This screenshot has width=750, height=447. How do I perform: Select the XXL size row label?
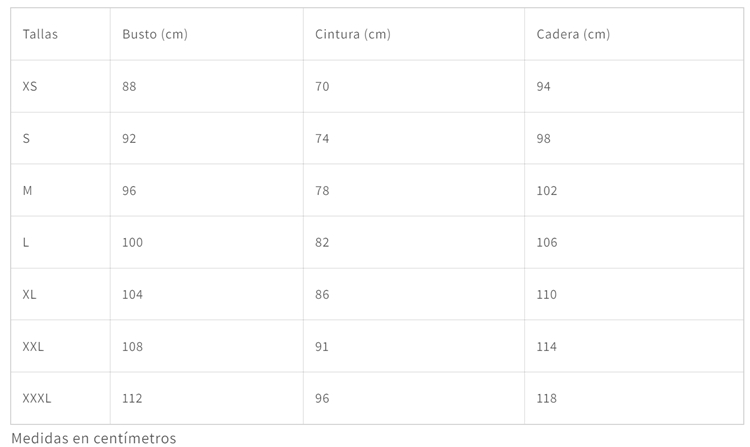[33, 346]
